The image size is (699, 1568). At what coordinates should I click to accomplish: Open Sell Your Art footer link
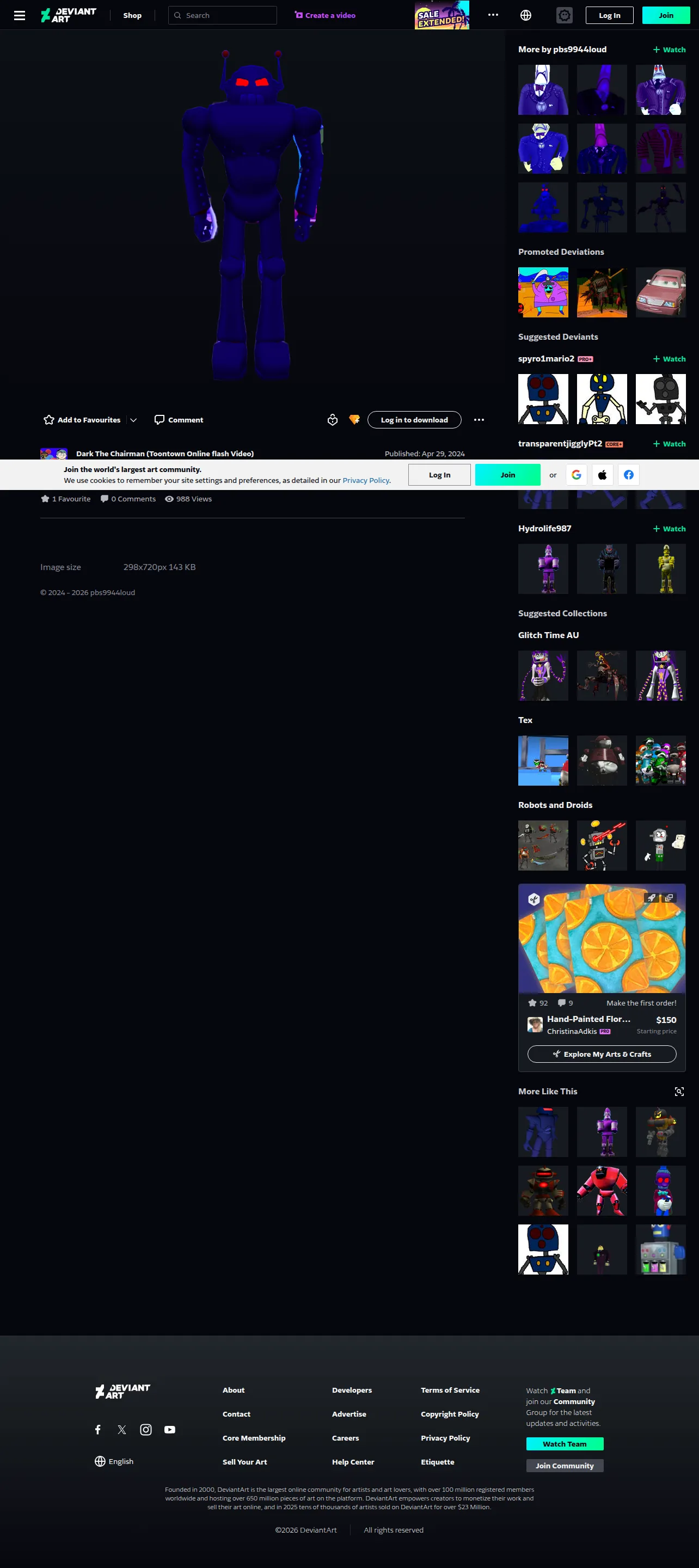point(245,1462)
